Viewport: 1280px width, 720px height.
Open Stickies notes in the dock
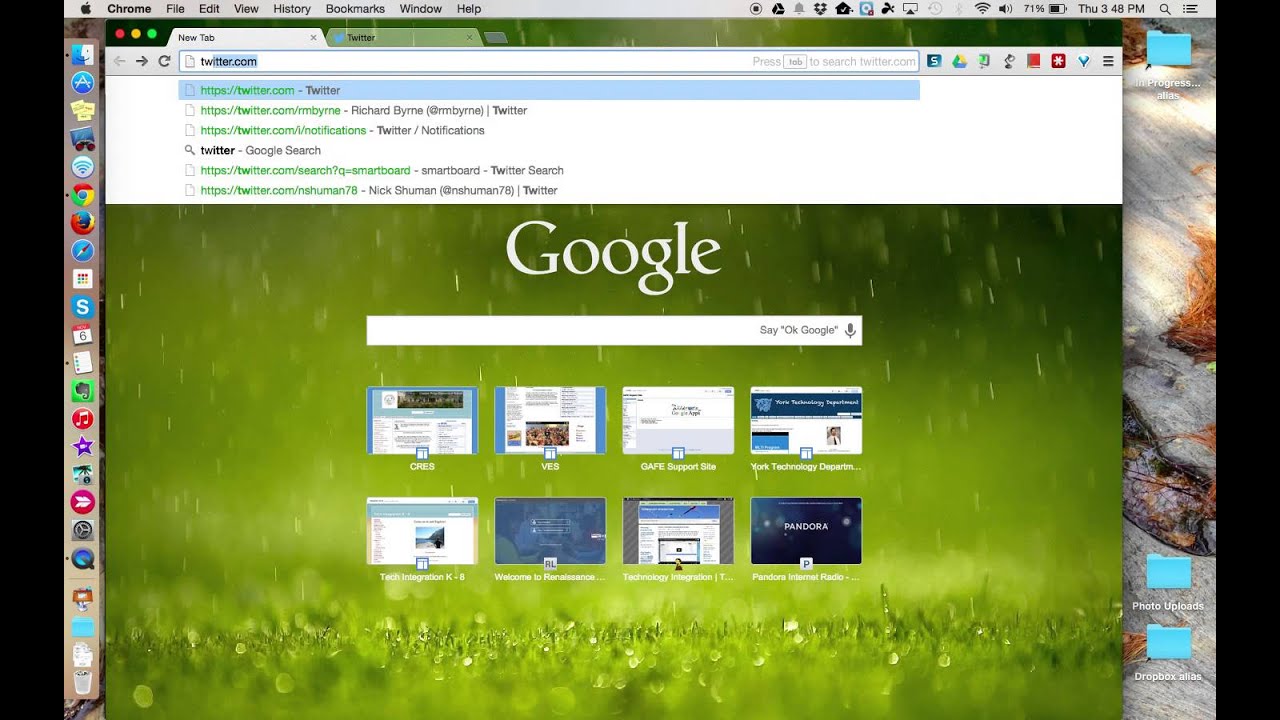coord(83,111)
